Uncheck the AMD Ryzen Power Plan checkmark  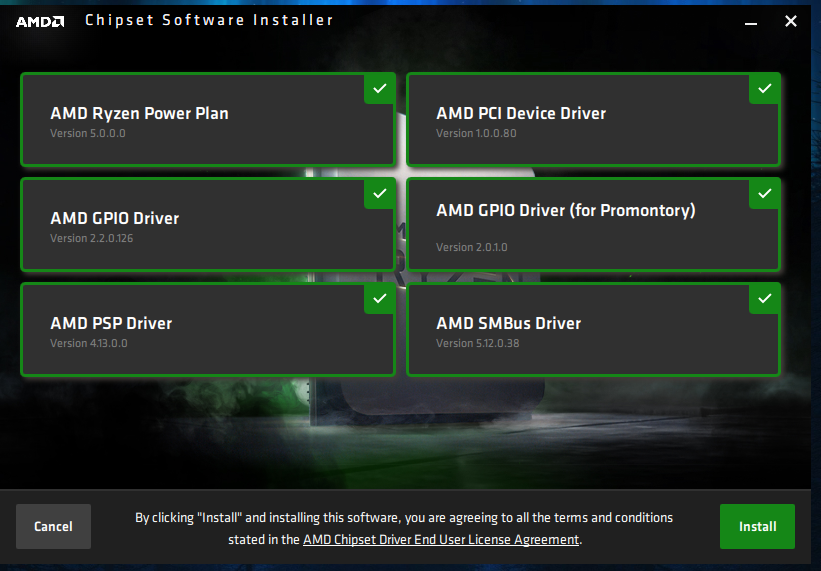tap(379, 88)
